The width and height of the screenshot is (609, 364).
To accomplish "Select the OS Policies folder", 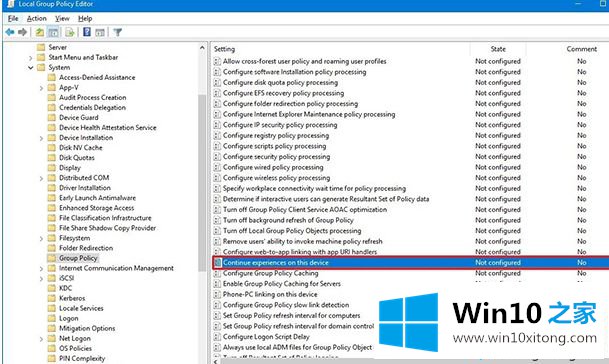I will pyautogui.click(x=75, y=348).
